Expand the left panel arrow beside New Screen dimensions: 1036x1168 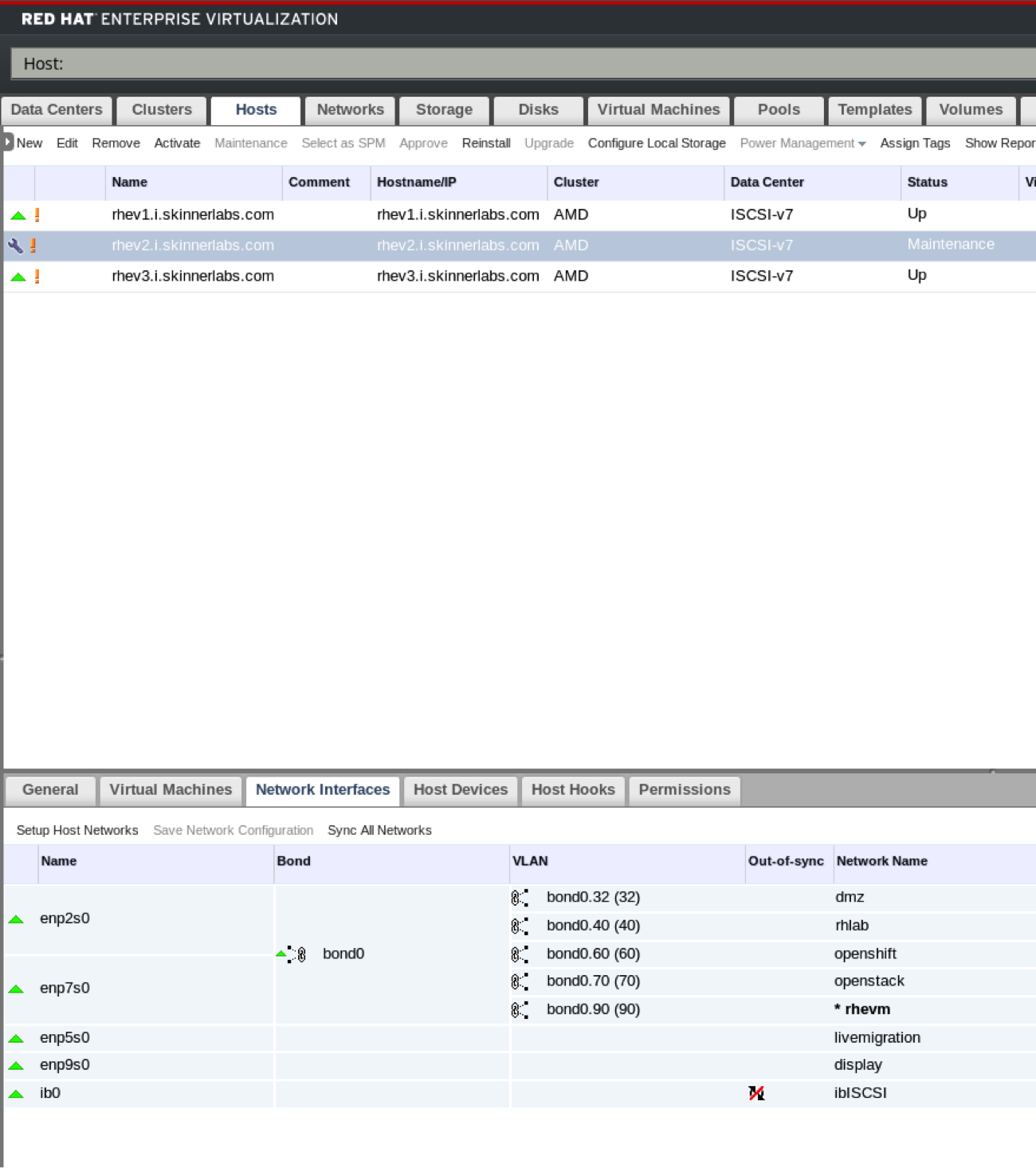[x=8, y=143]
